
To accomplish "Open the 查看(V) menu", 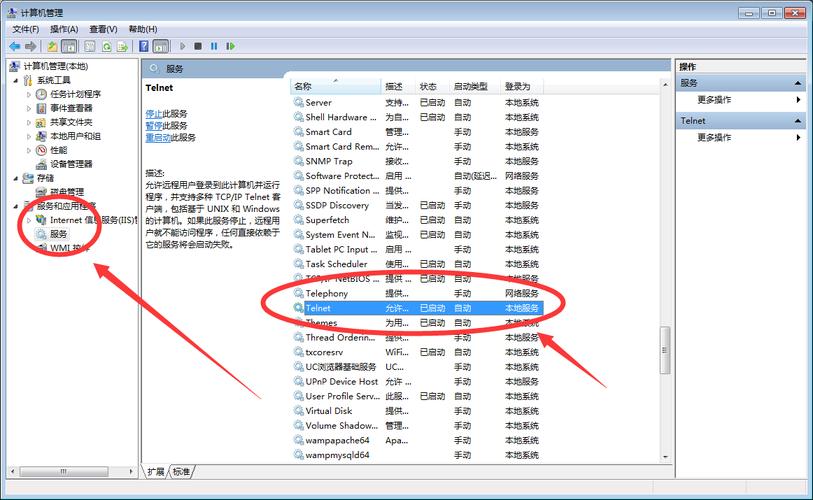I will (x=103, y=29).
